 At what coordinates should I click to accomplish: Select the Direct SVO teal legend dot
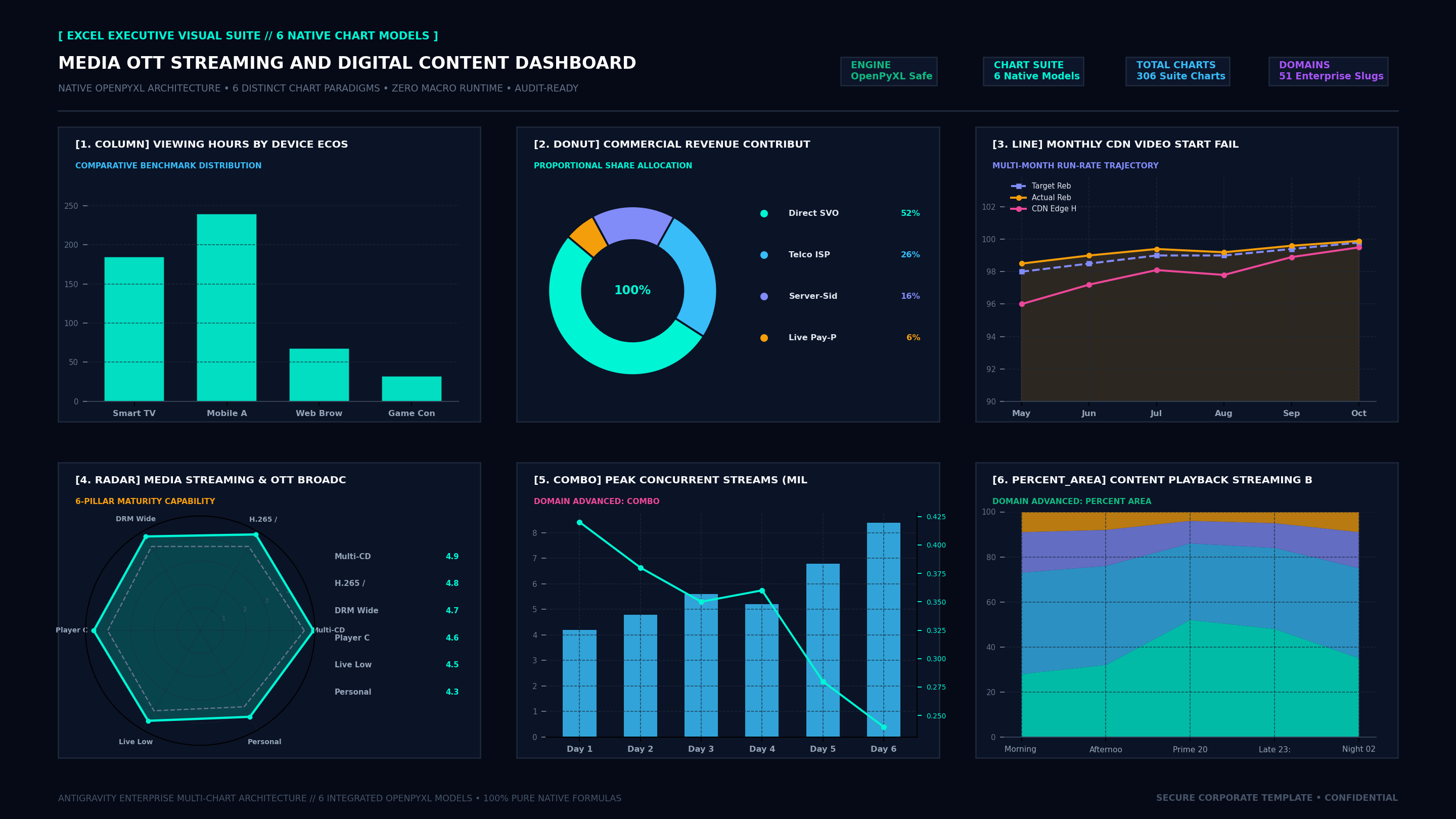764,214
